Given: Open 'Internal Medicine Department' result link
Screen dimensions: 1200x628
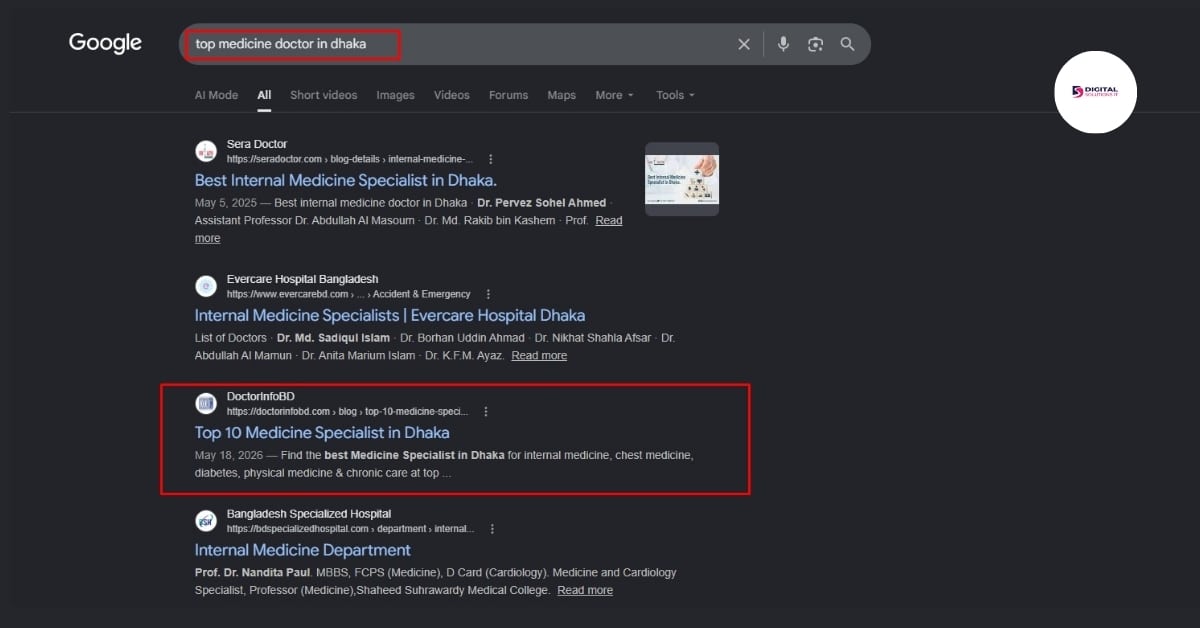Looking at the screenshot, I should click(303, 550).
